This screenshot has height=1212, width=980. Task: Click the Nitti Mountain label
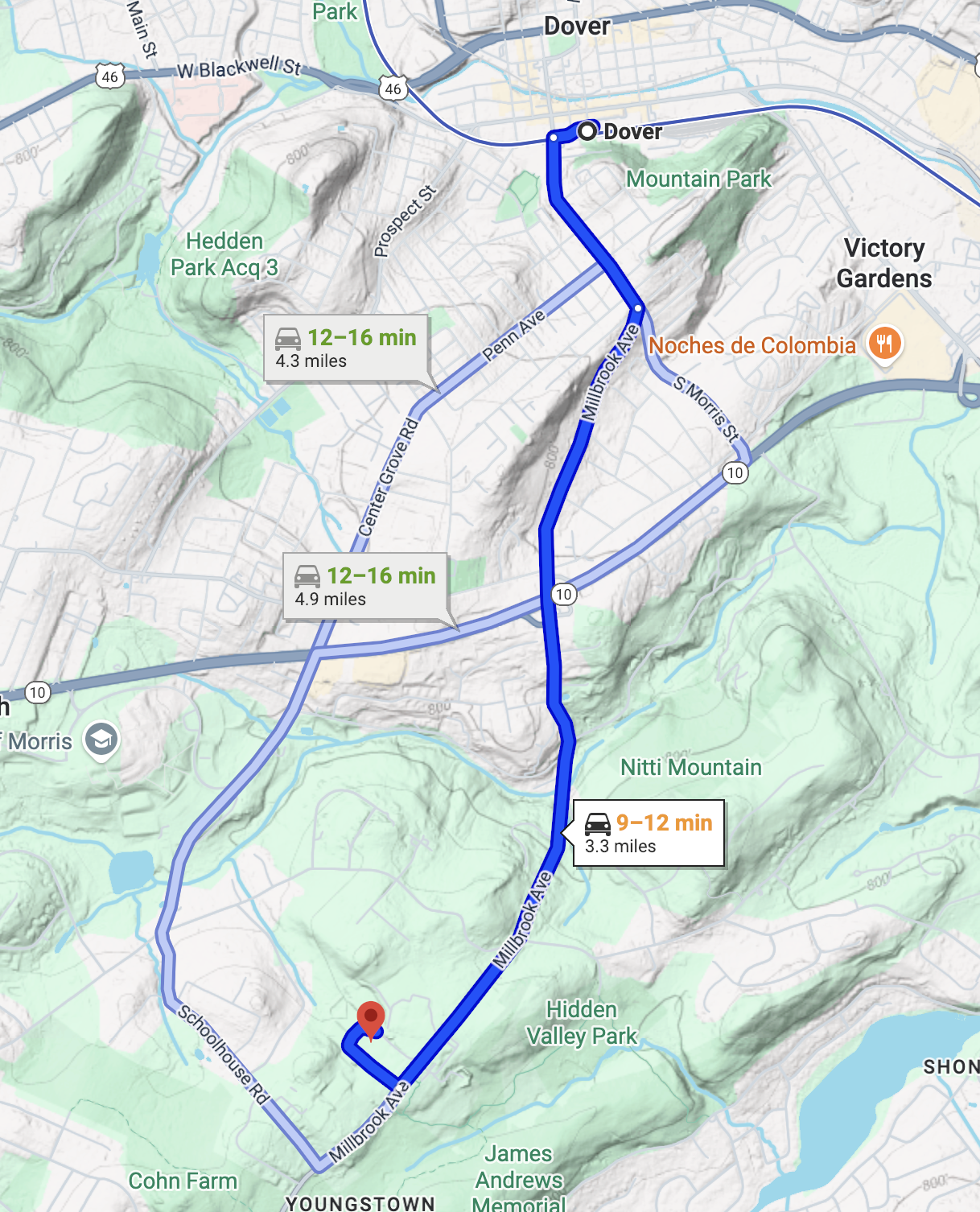coord(691,767)
